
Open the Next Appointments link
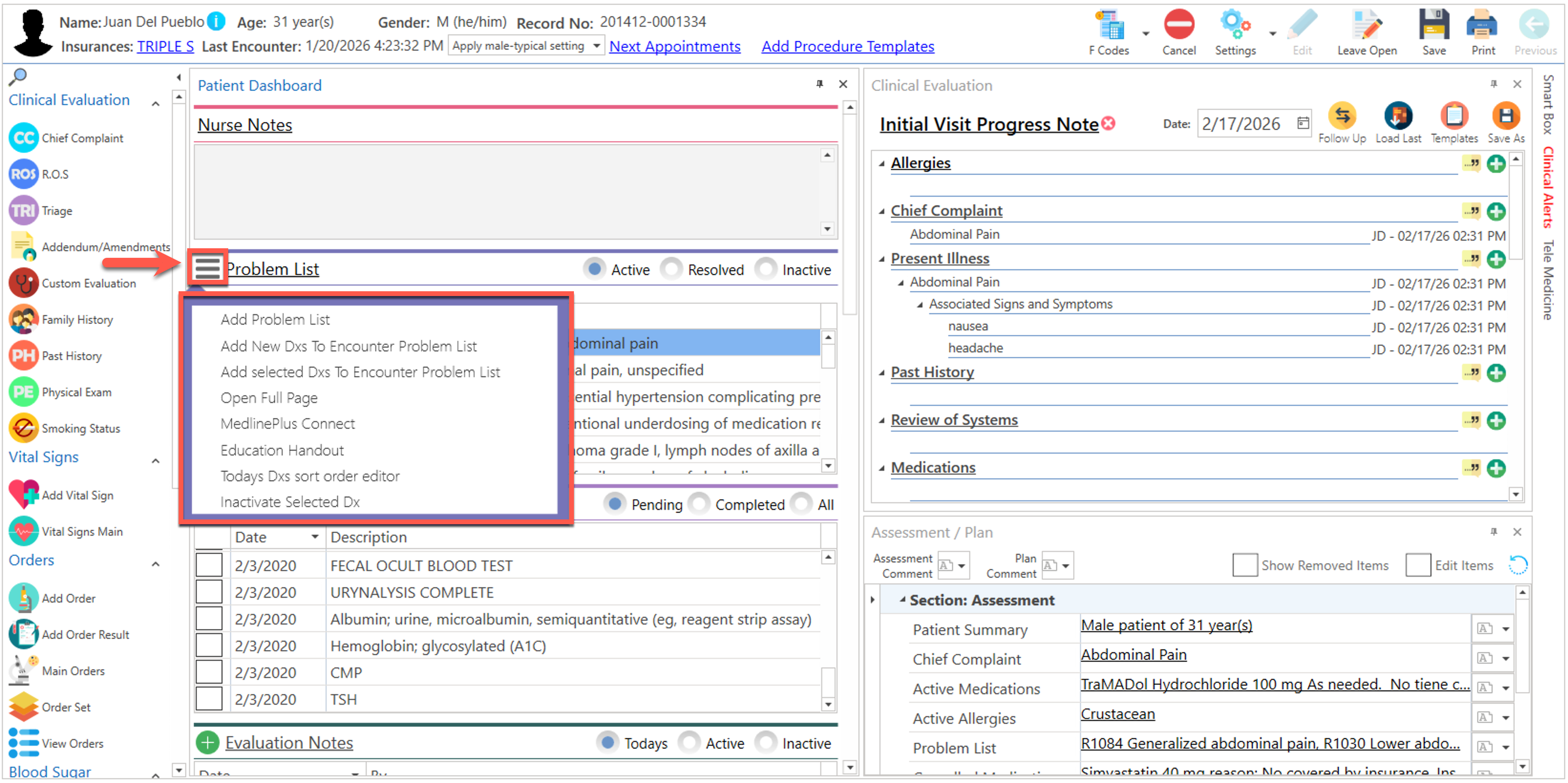tap(675, 46)
